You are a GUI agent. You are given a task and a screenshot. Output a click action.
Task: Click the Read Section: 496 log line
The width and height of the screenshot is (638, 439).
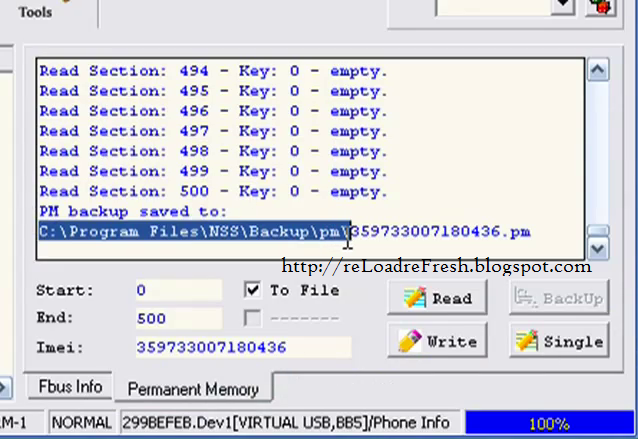coord(213,111)
